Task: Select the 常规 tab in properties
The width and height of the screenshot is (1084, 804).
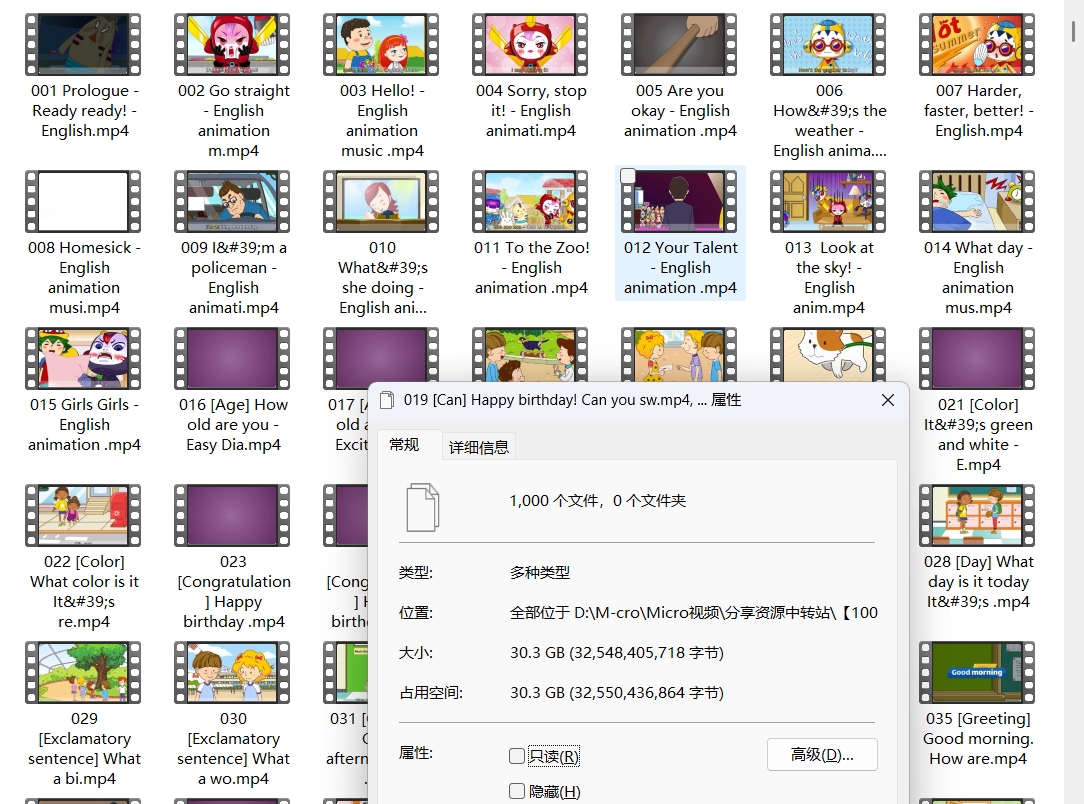Action: pyautogui.click(x=404, y=445)
